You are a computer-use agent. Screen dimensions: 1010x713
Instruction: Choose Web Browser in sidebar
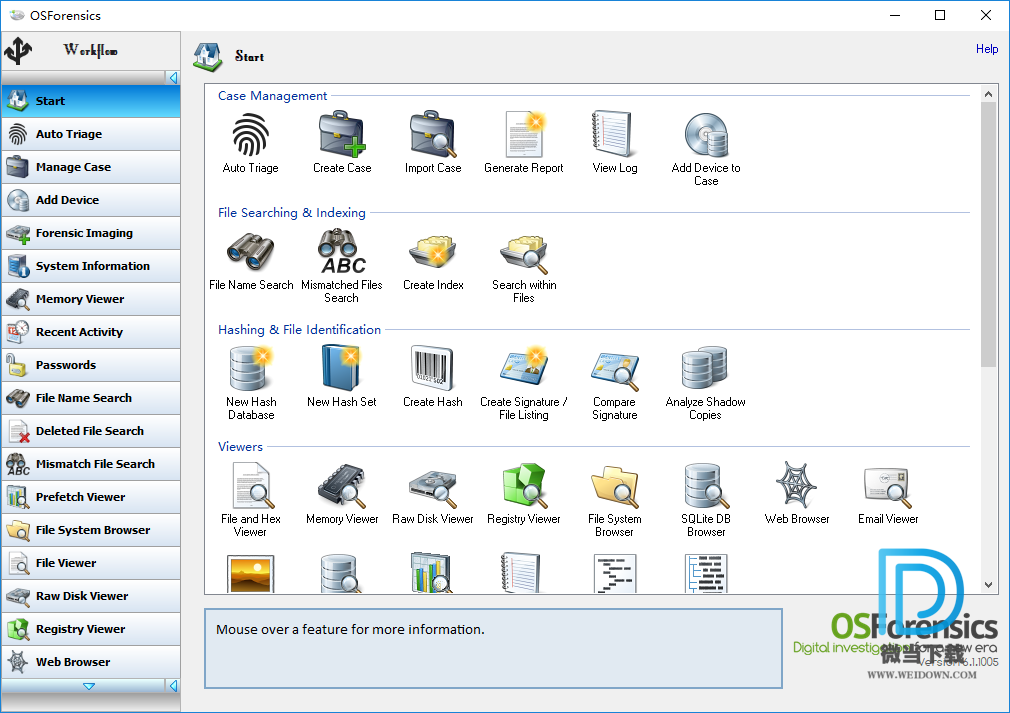(x=91, y=662)
